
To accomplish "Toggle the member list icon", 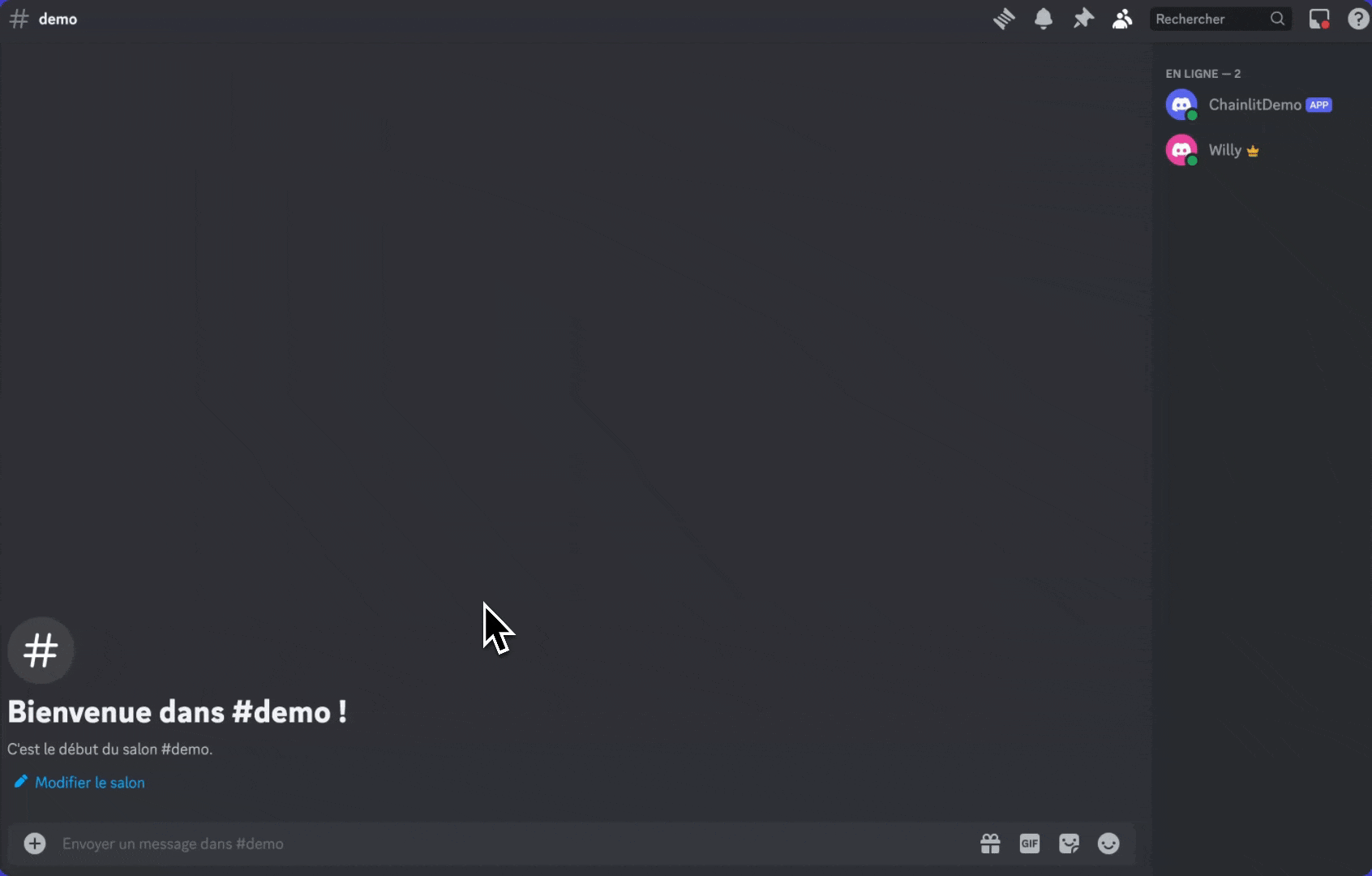I will coord(1122,19).
